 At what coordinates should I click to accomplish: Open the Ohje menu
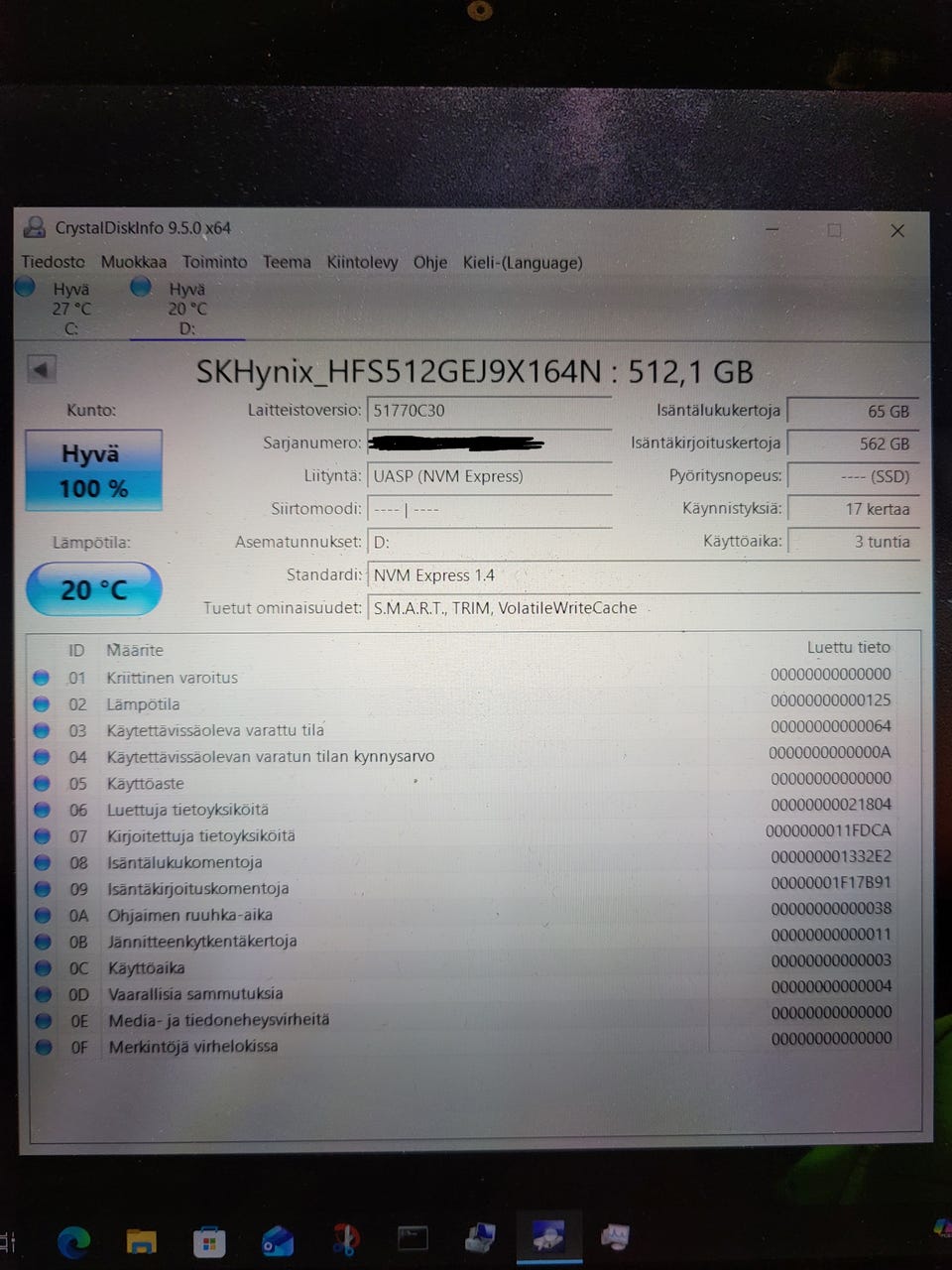click(x=429, y=262)
